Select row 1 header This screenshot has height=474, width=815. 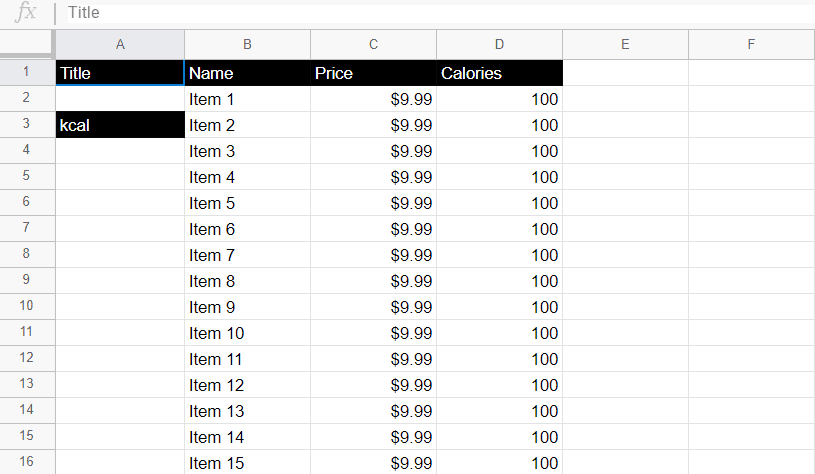[27, 72]
